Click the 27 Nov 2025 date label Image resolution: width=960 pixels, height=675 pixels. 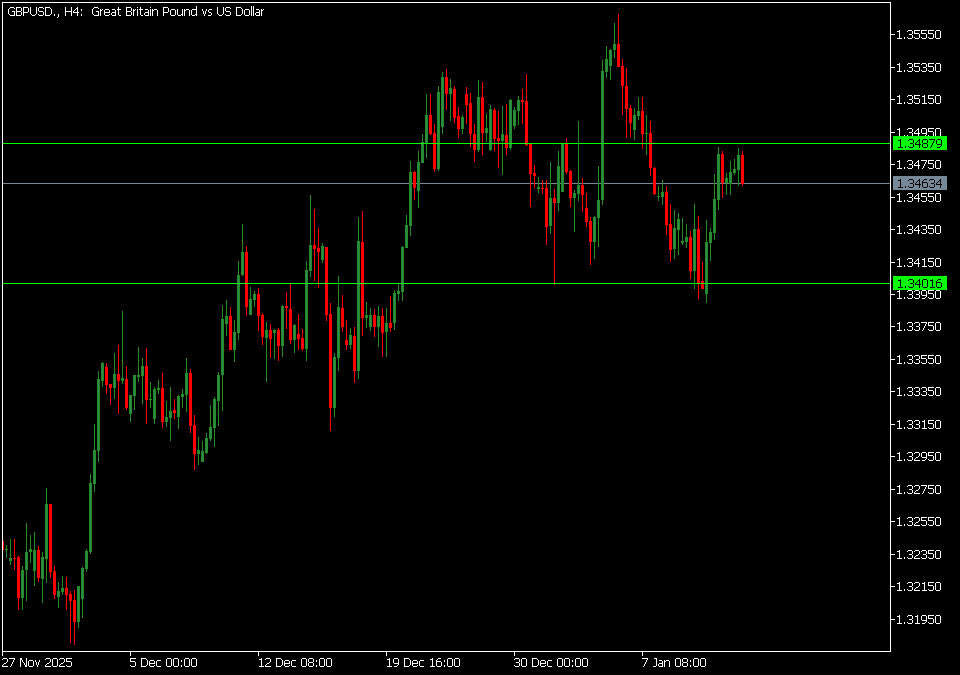[x=37, y=662]
